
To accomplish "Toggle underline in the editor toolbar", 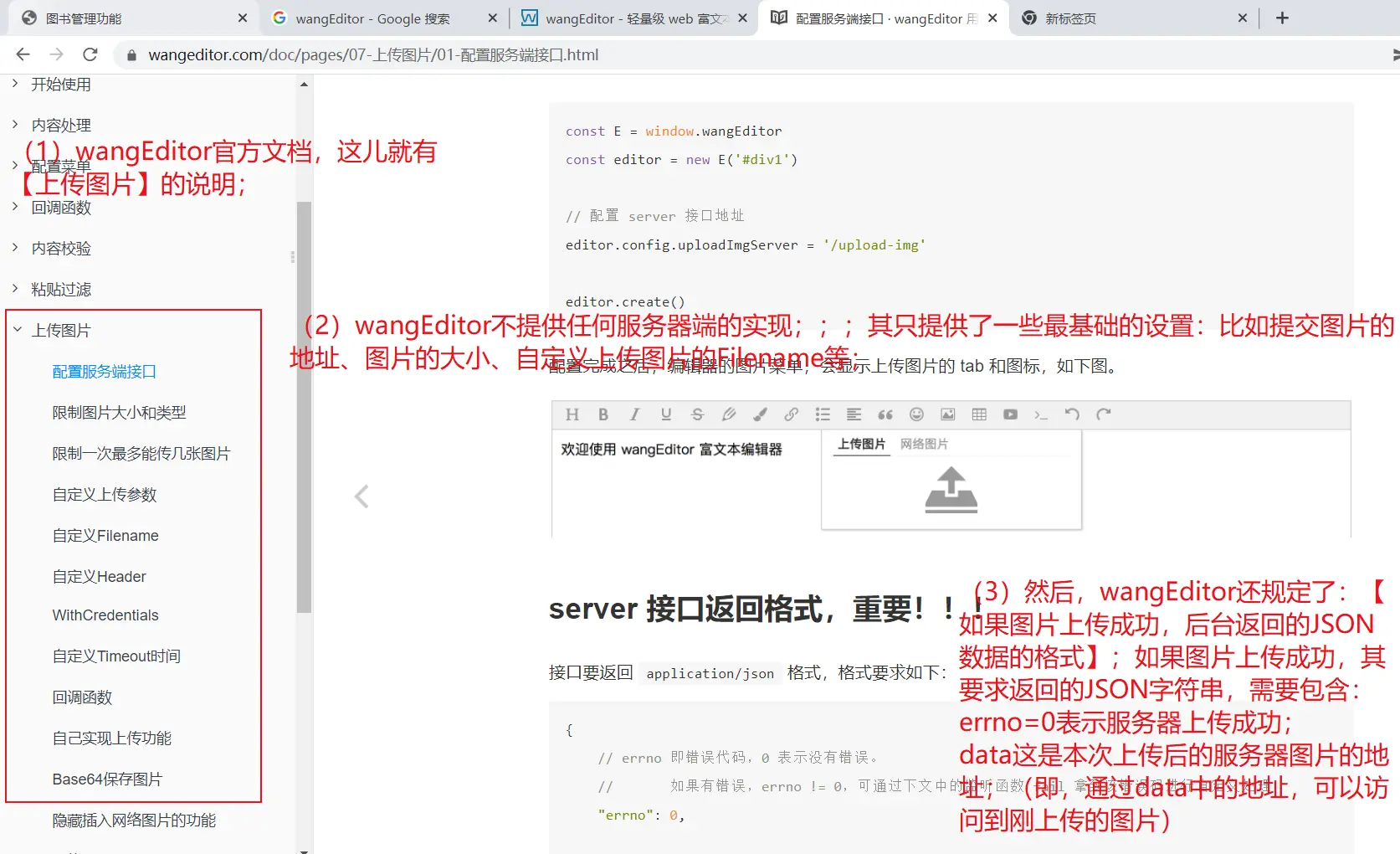I will [x=666, y=414].
